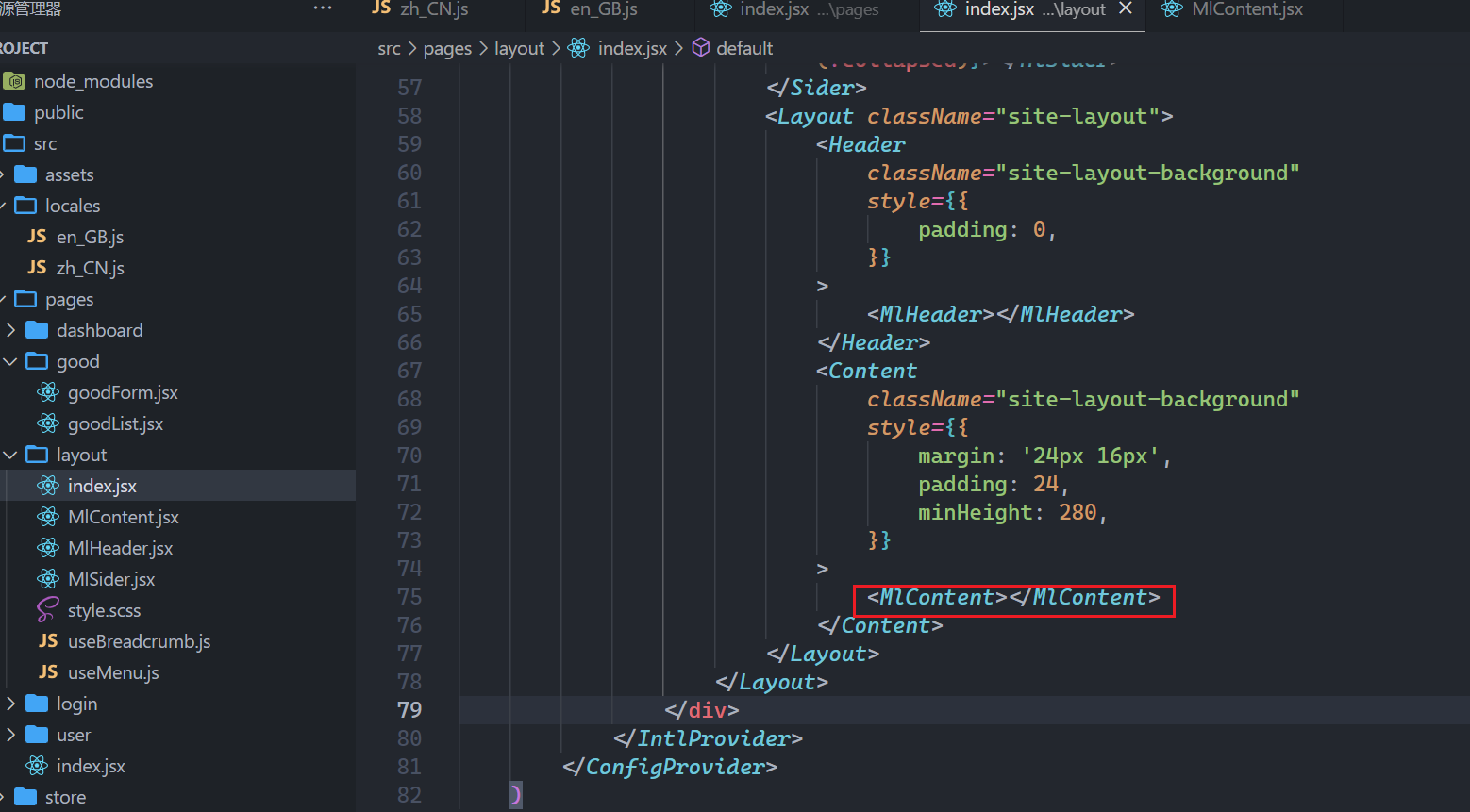Click the src open-folder icon

pos(15,143)
